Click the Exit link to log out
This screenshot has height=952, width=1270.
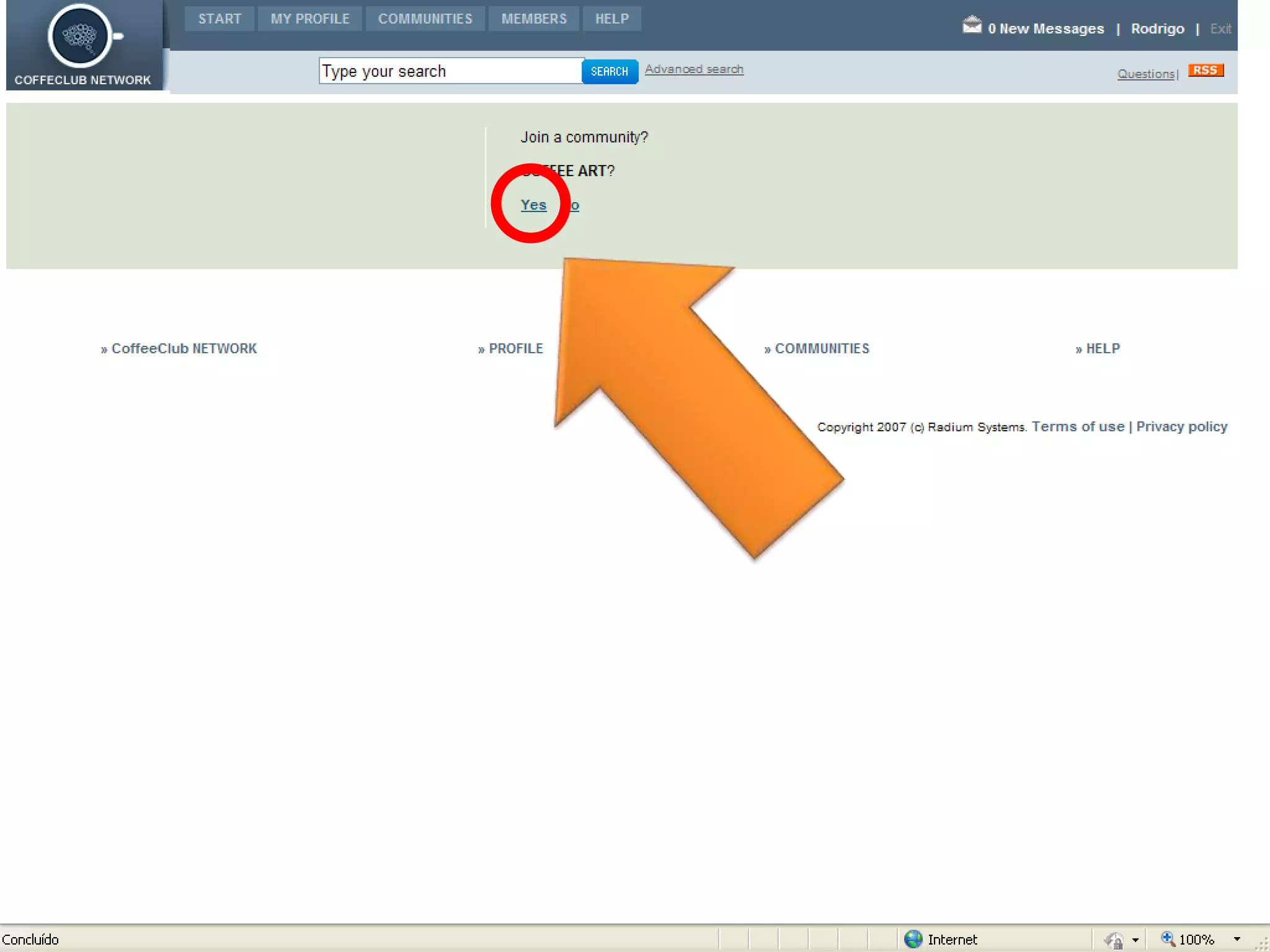[x=1220, y=29]
